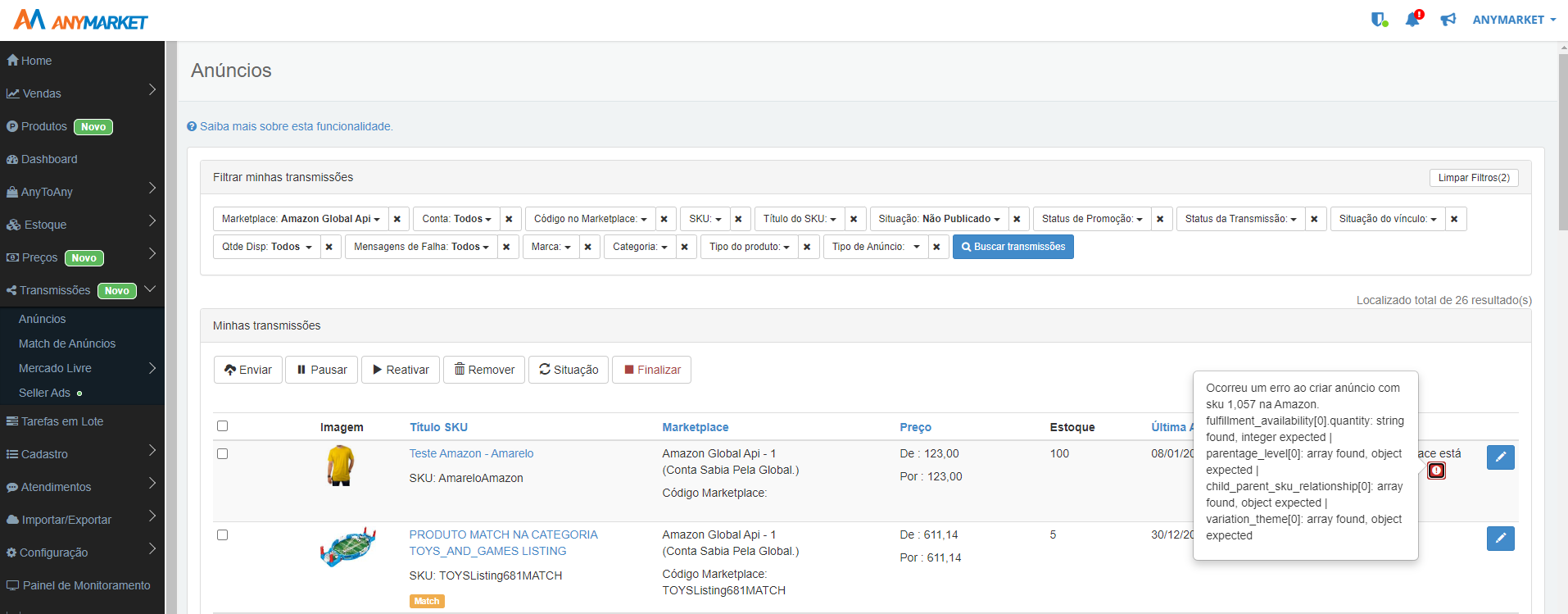Image resolution: width=1568 pixels, height=614 pixels.
Task: Open Match de Anúncios submenu item
Action: (x=67, y=343)
